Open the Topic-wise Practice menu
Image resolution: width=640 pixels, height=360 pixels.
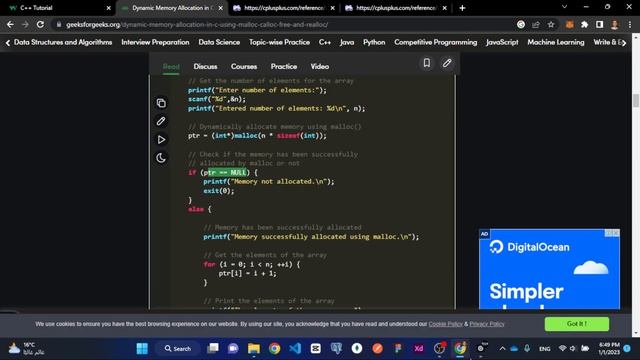point(279,42)
